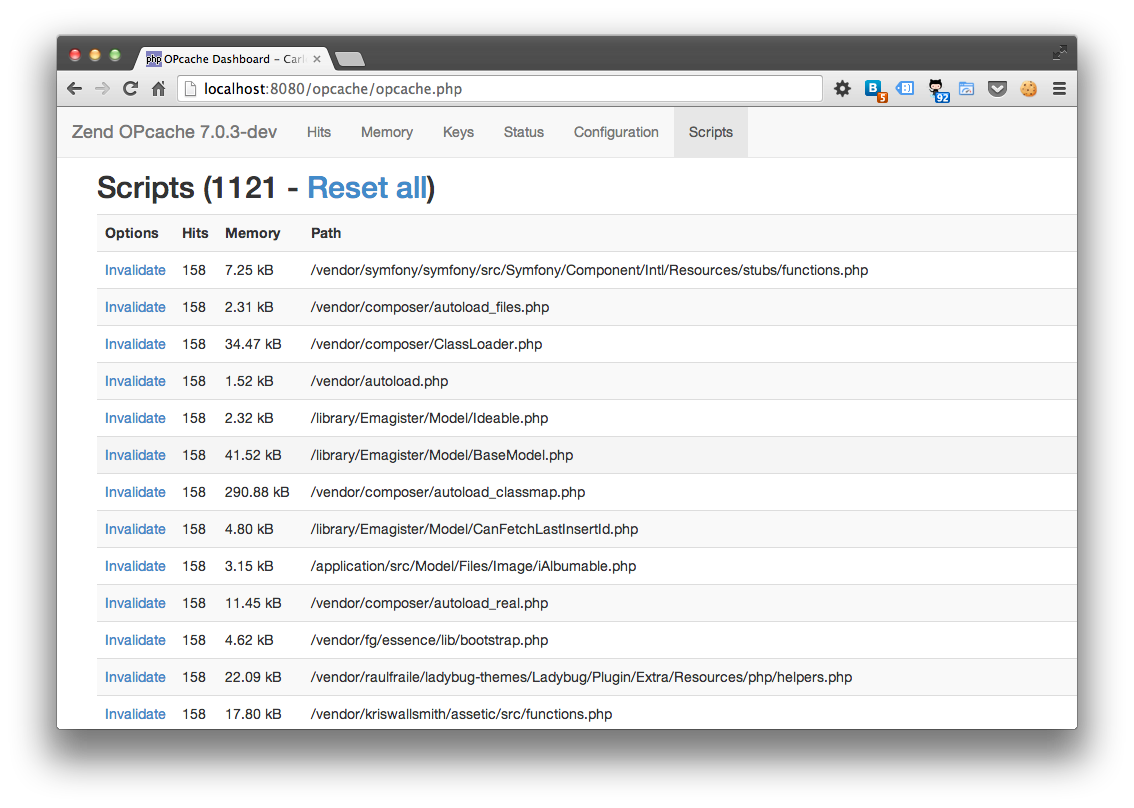Screen dimensions: 1134x808
Task: Switch to the Hits nav item
Action: pyautogui.click(x=318, y=132)
